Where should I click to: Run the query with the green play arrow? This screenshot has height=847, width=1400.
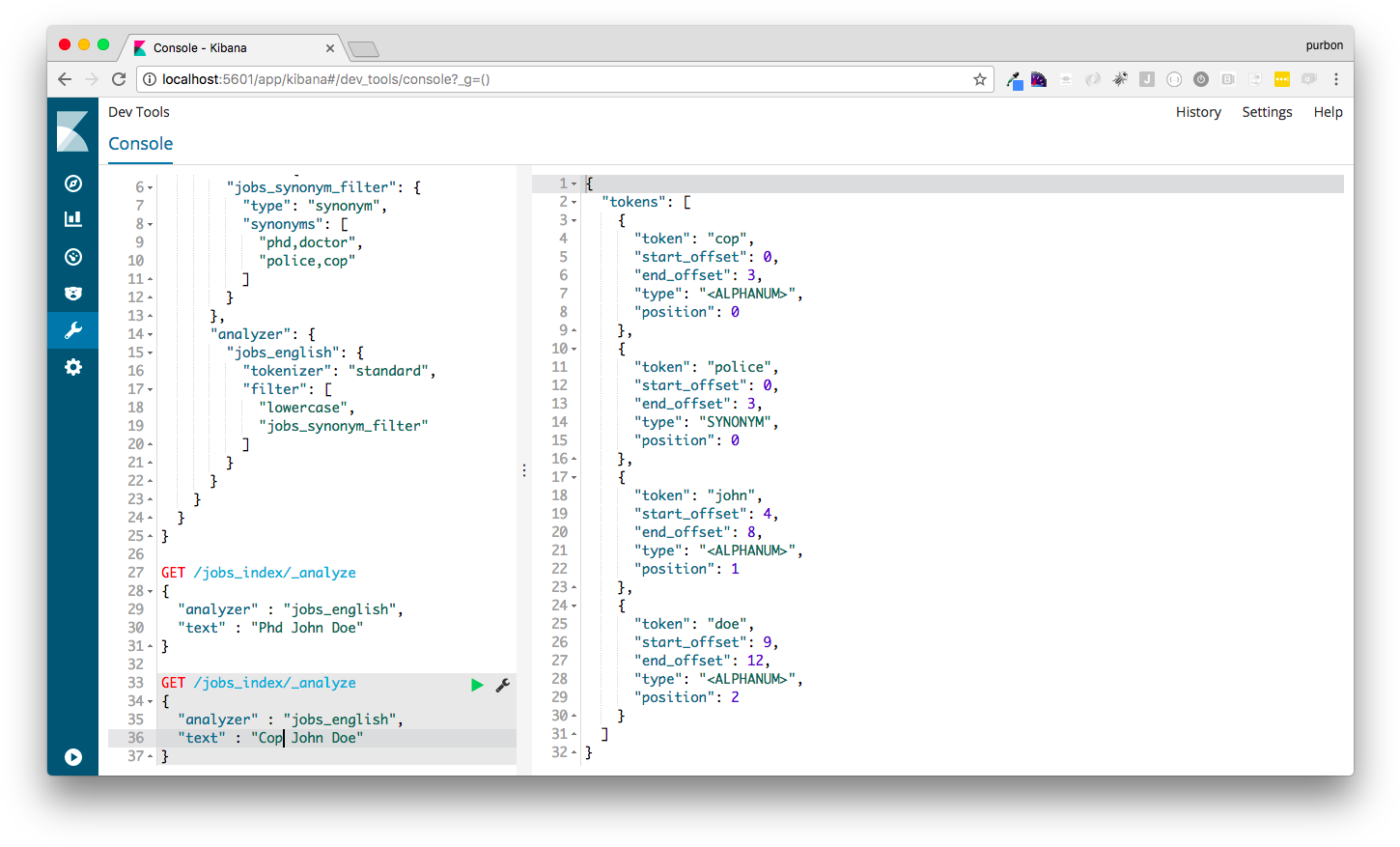[x=477, y=685]
